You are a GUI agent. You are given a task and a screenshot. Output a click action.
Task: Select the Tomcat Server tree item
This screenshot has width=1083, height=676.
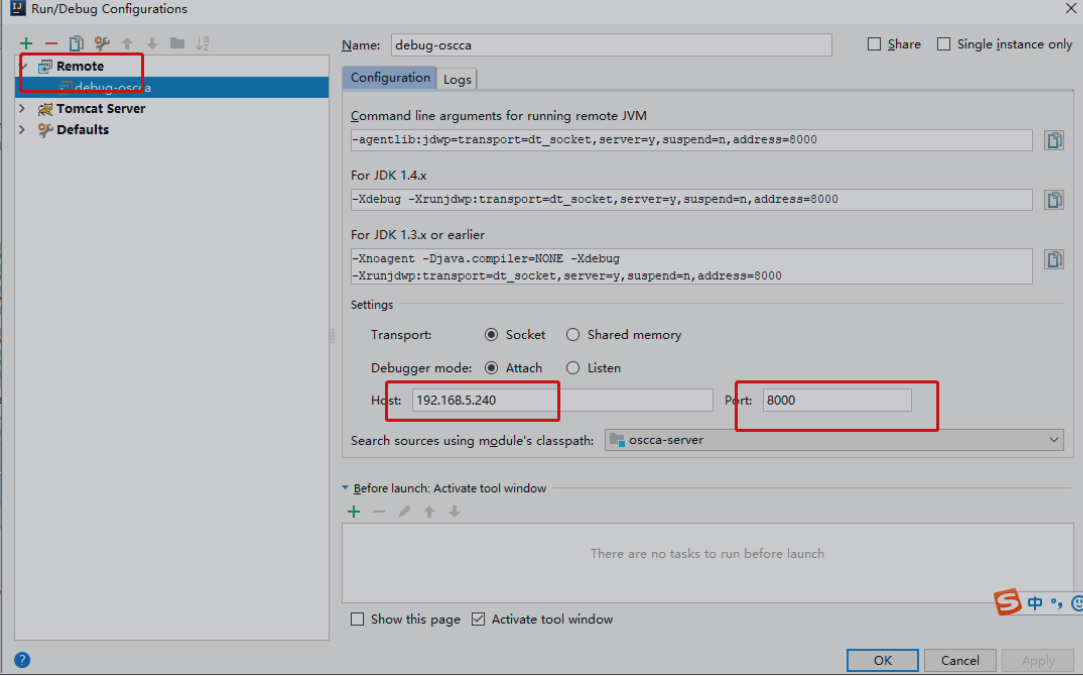click(101, 108)
